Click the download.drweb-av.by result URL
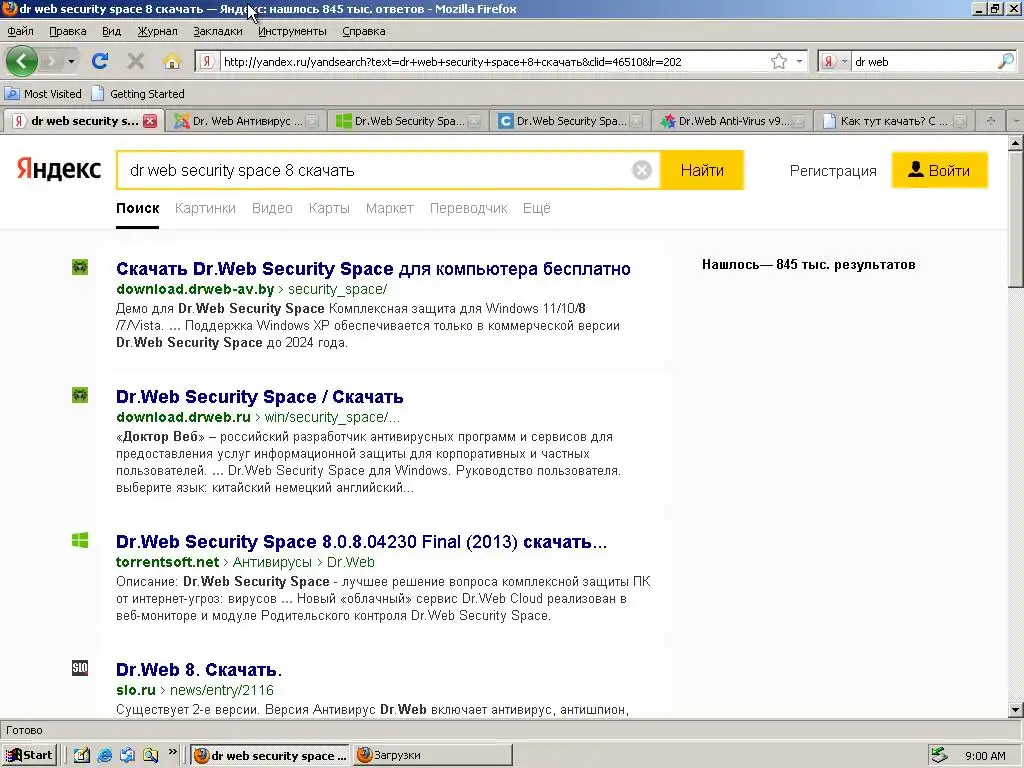This screenshot has height=768, width=1024. pyautogui.click(x=251, y=289)
